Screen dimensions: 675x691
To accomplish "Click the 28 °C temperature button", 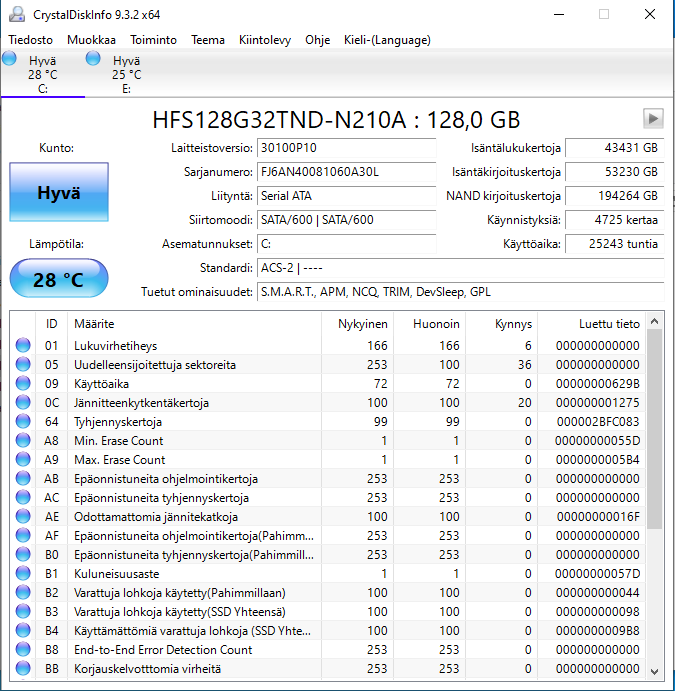I will 58,280.
